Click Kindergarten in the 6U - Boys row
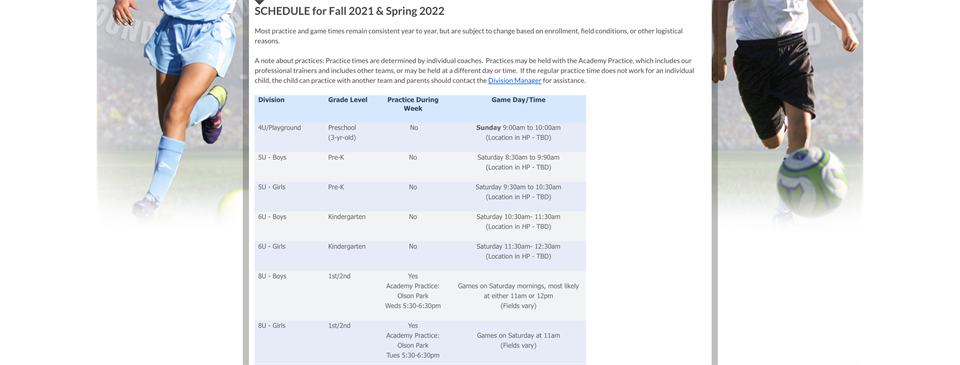The image size is (960, 365). pyautogui.click(x=347, y=217)
